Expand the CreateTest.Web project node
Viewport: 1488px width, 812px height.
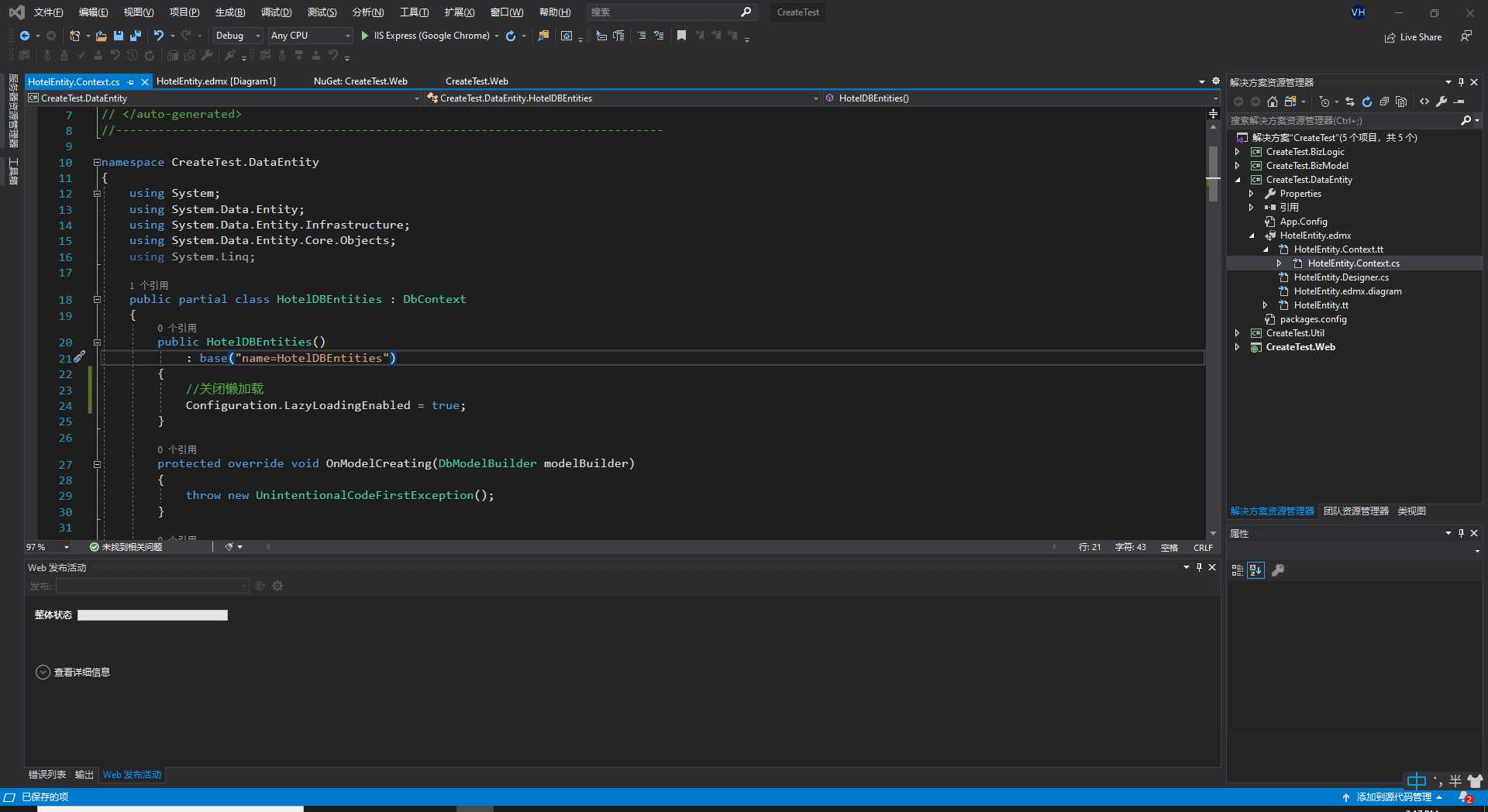pos(1238,347)
